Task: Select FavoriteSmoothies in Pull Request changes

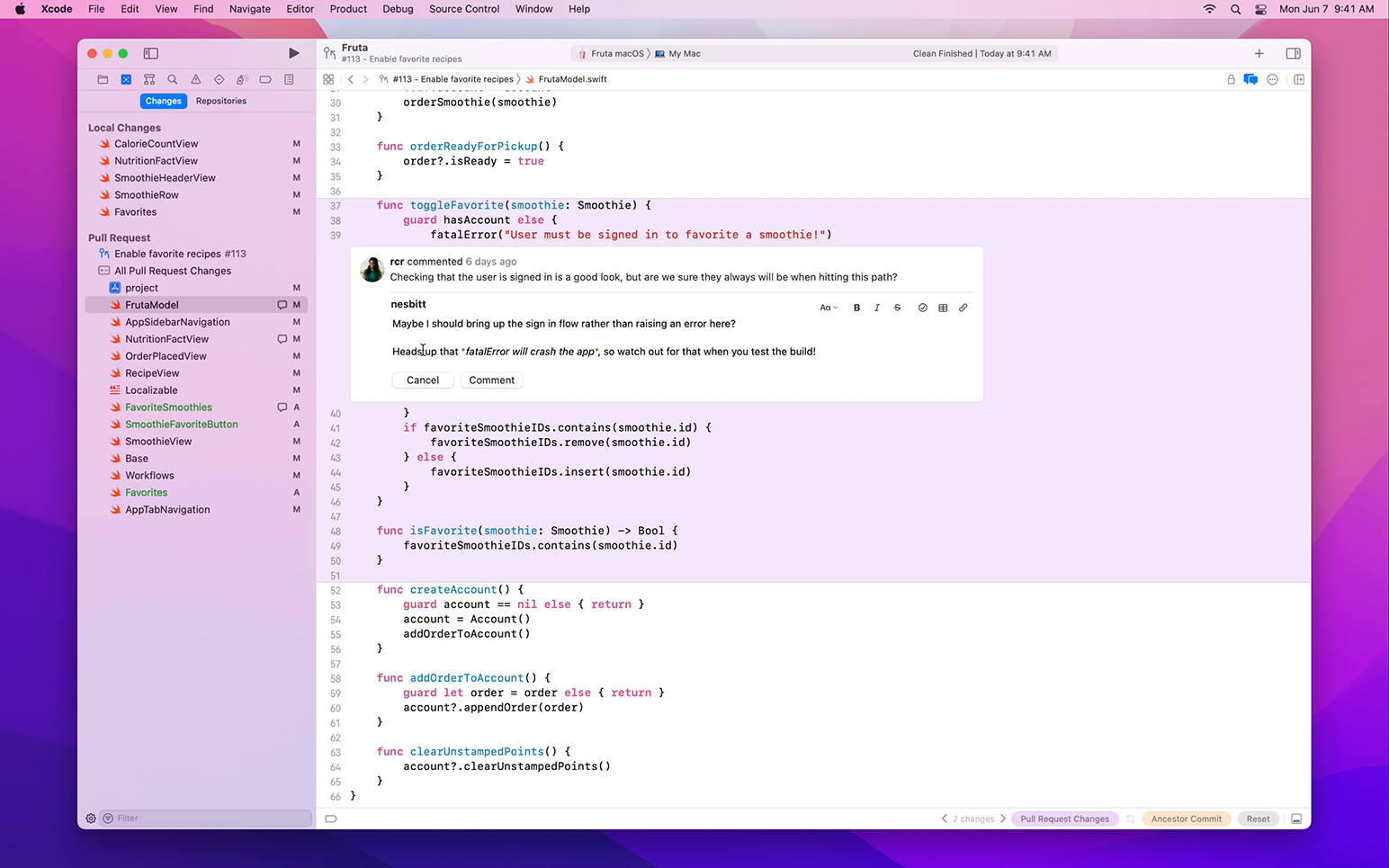Action: 169,407
